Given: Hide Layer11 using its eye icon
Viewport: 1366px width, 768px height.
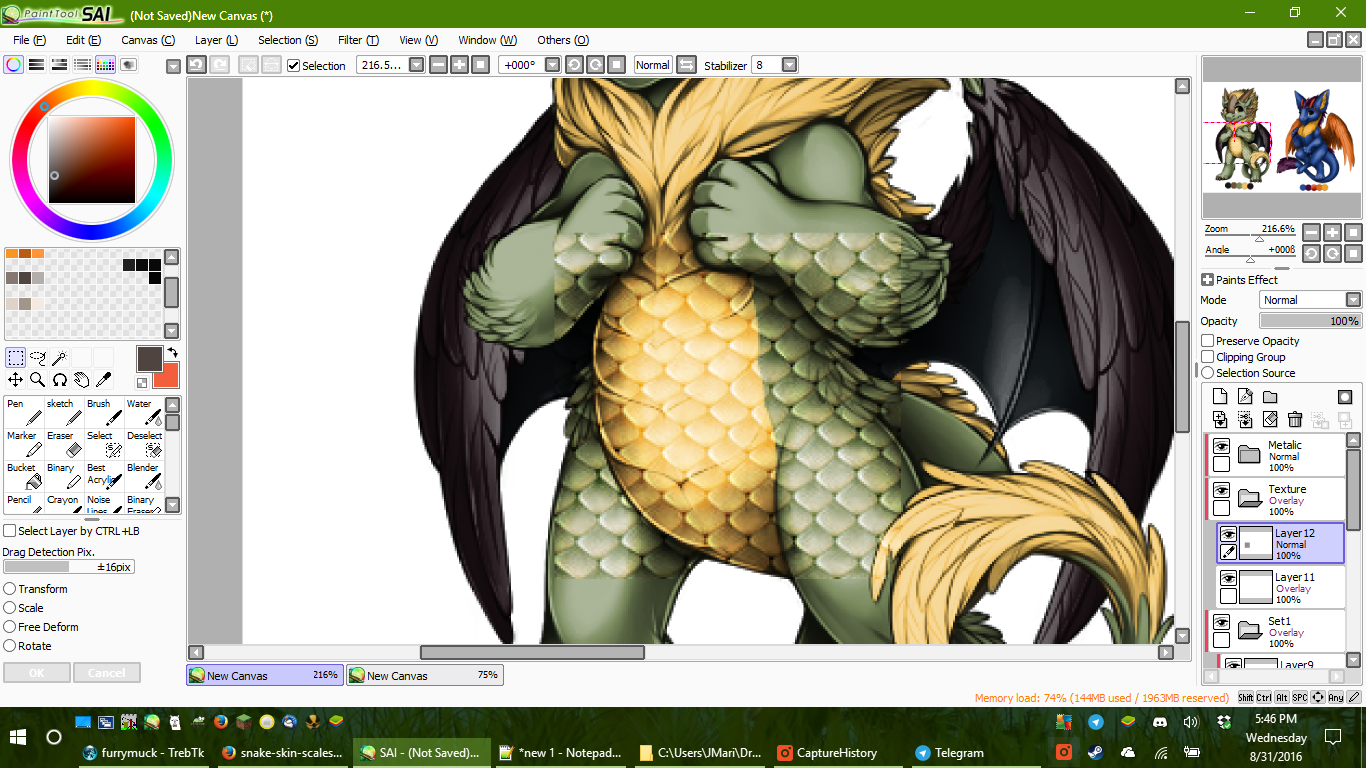Looking at the screenshot, I should click(1228, 578).
